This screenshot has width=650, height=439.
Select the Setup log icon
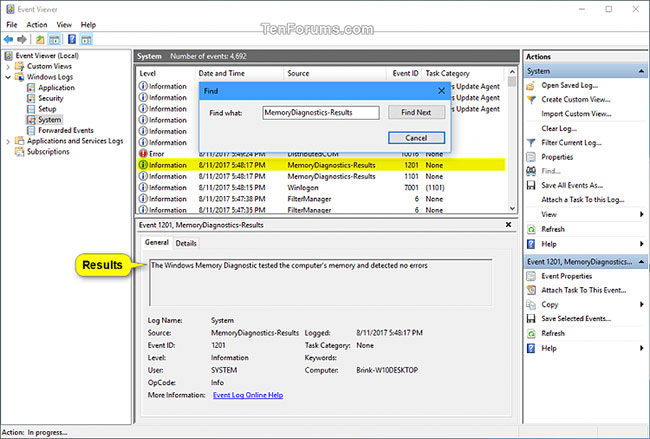(x=31, y=109)
